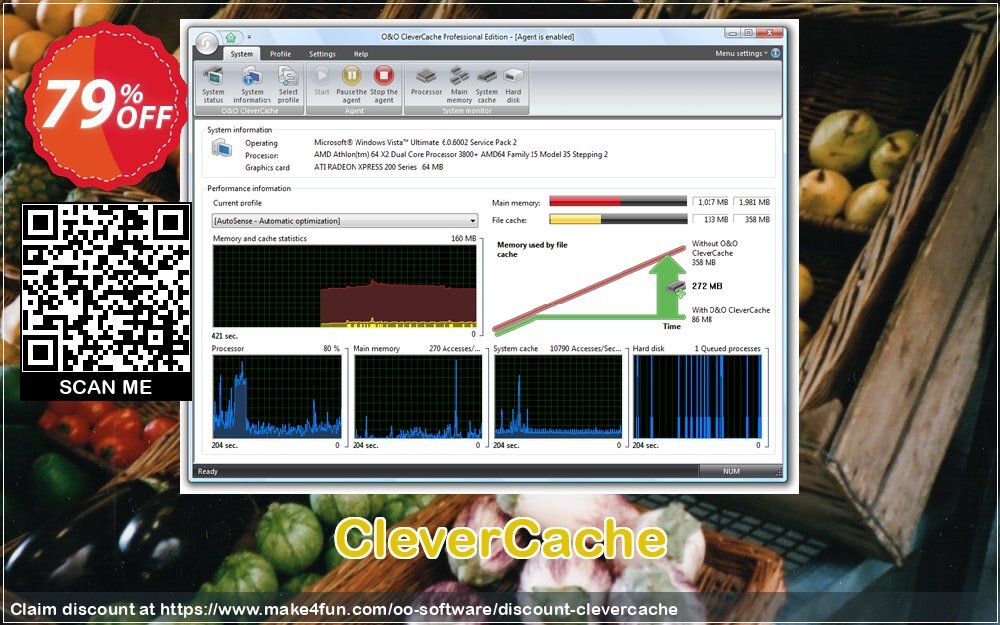1000x625 pixels.
Task: Open the Menu settings dropdown
Action: [x=741, y=54]
